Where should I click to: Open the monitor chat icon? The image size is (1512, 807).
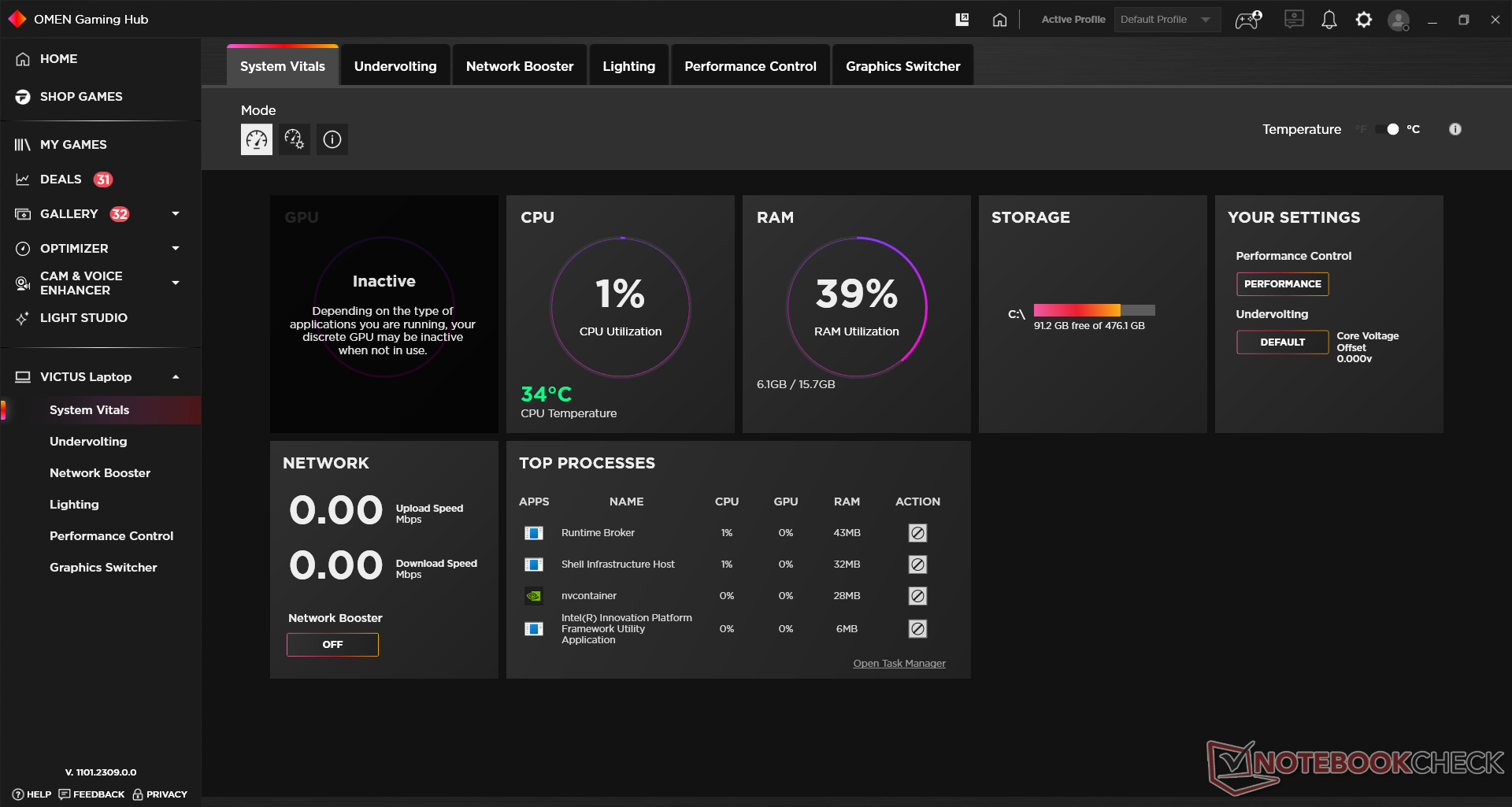1294,19
